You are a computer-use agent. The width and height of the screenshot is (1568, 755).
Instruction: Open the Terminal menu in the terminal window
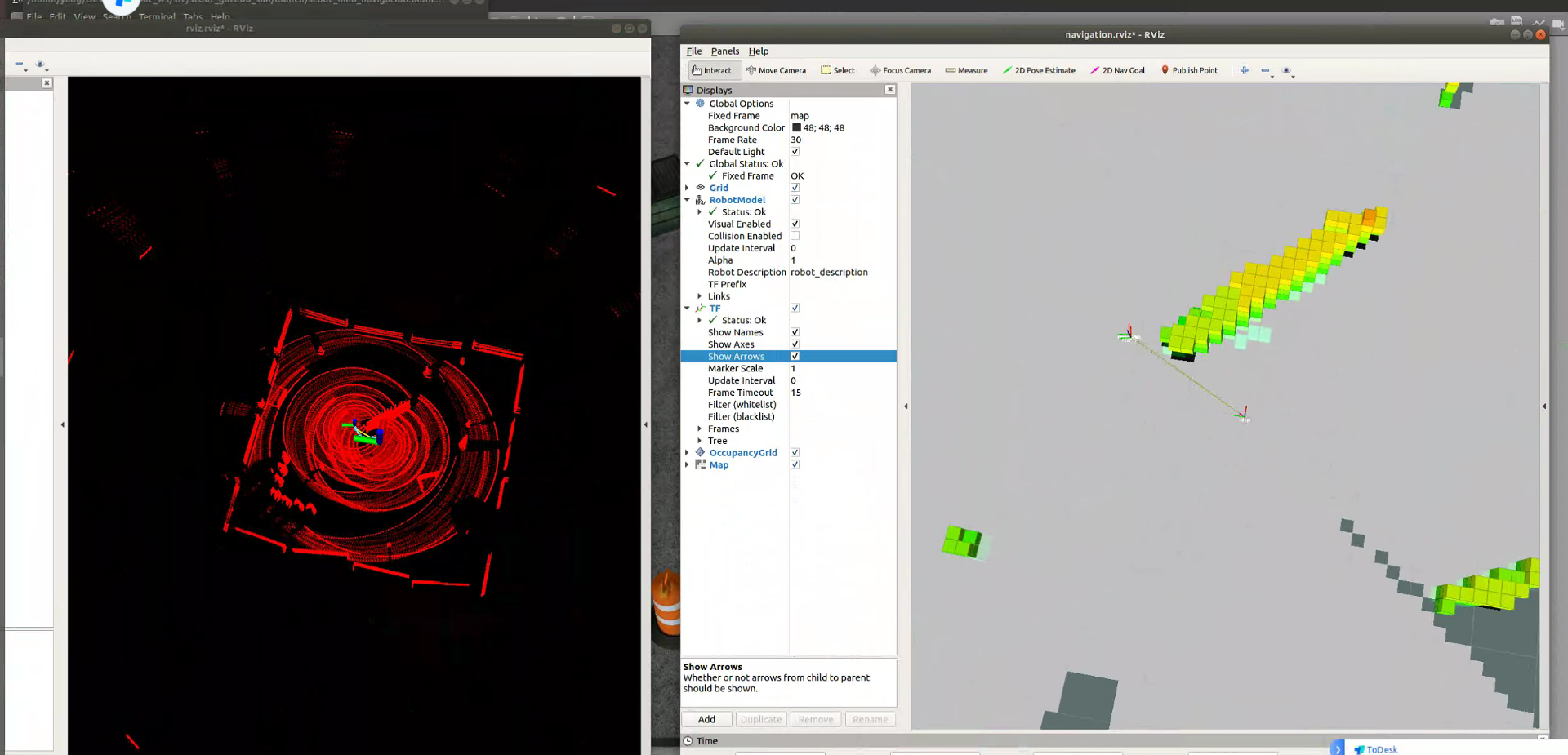[157, 16]
